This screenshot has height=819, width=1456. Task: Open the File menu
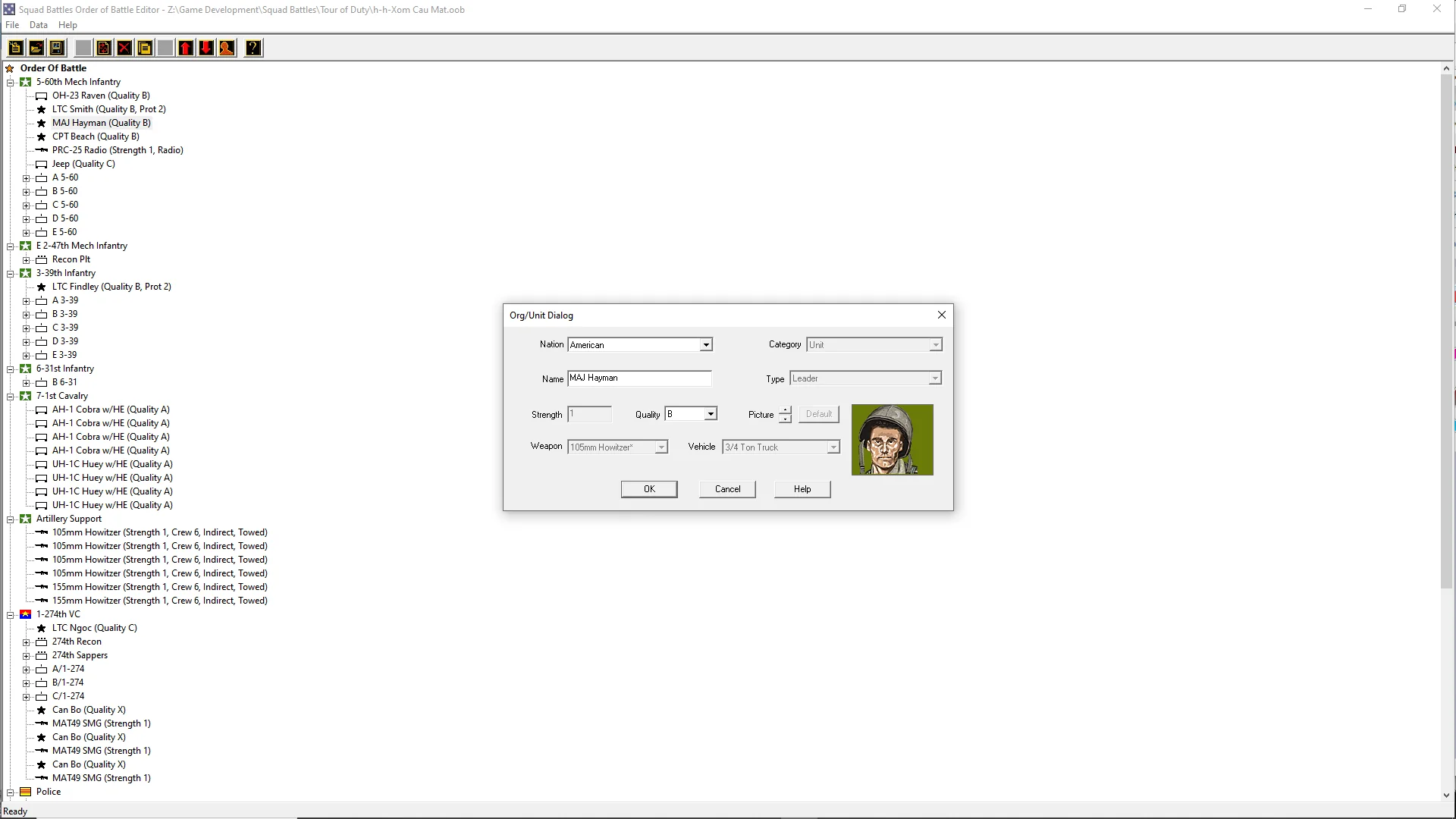[x=12, y=25]
